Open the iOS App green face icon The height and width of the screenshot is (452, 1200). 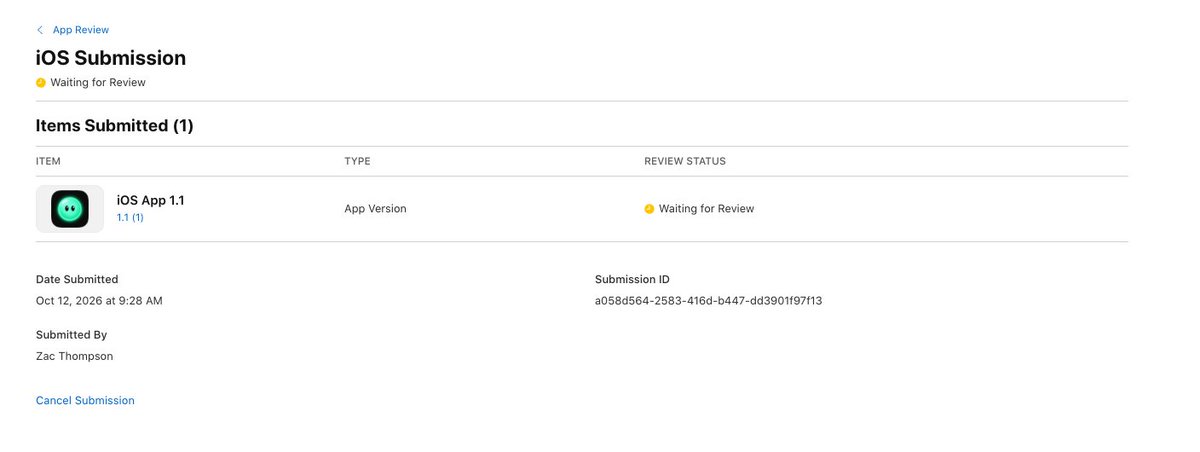click(x=70, y=209)
